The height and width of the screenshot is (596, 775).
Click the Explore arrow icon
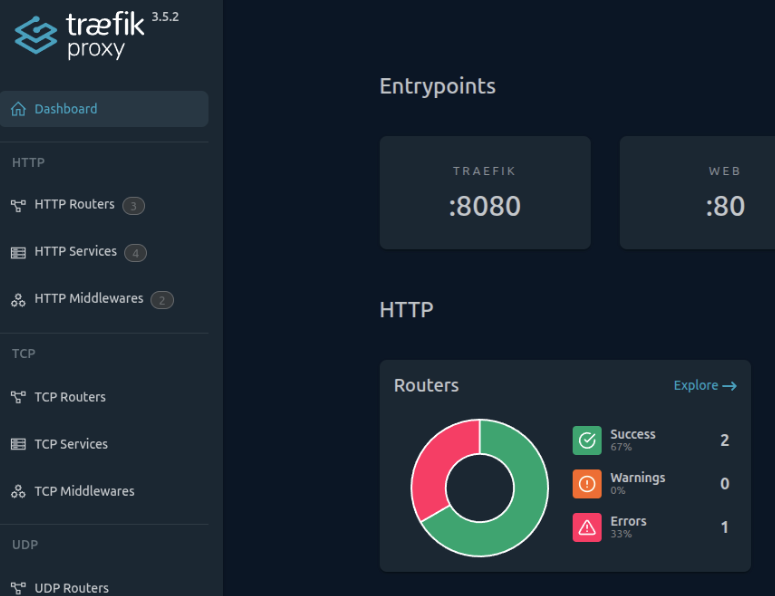[x=730, y=386]
